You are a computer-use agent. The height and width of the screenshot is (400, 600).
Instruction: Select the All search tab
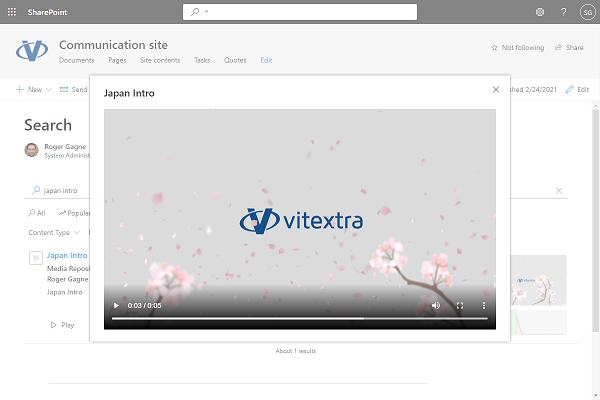click(x=37, y=213)
